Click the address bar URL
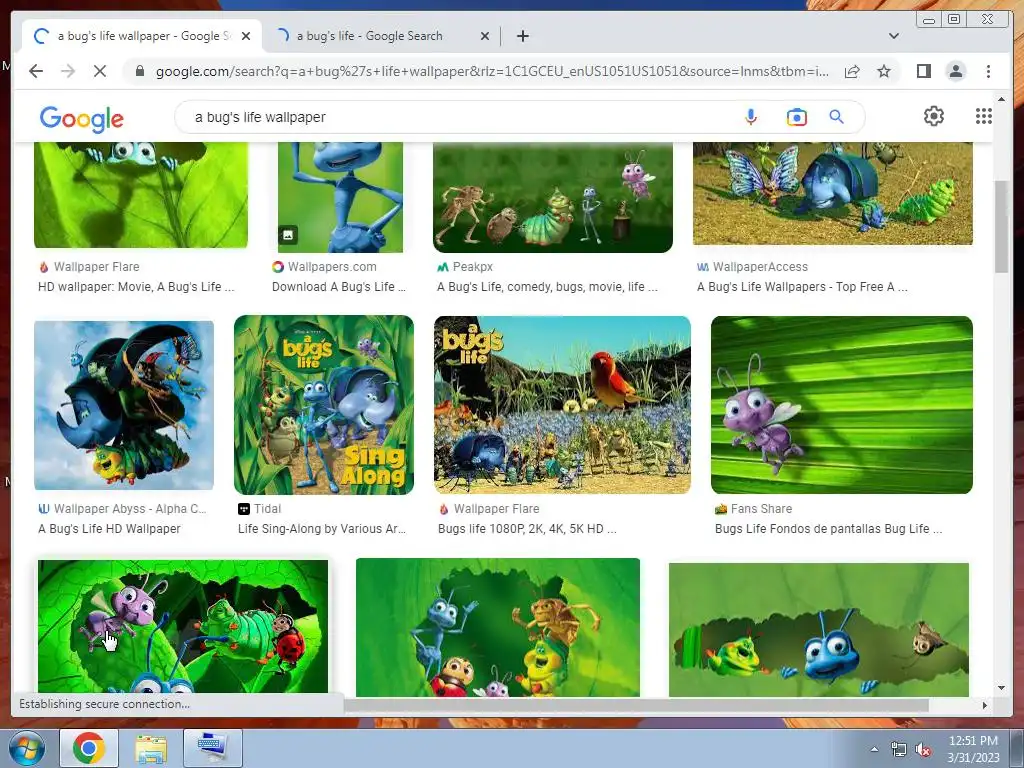The height and width of the screenshot is (768, 1024). (x=492, y=71)
